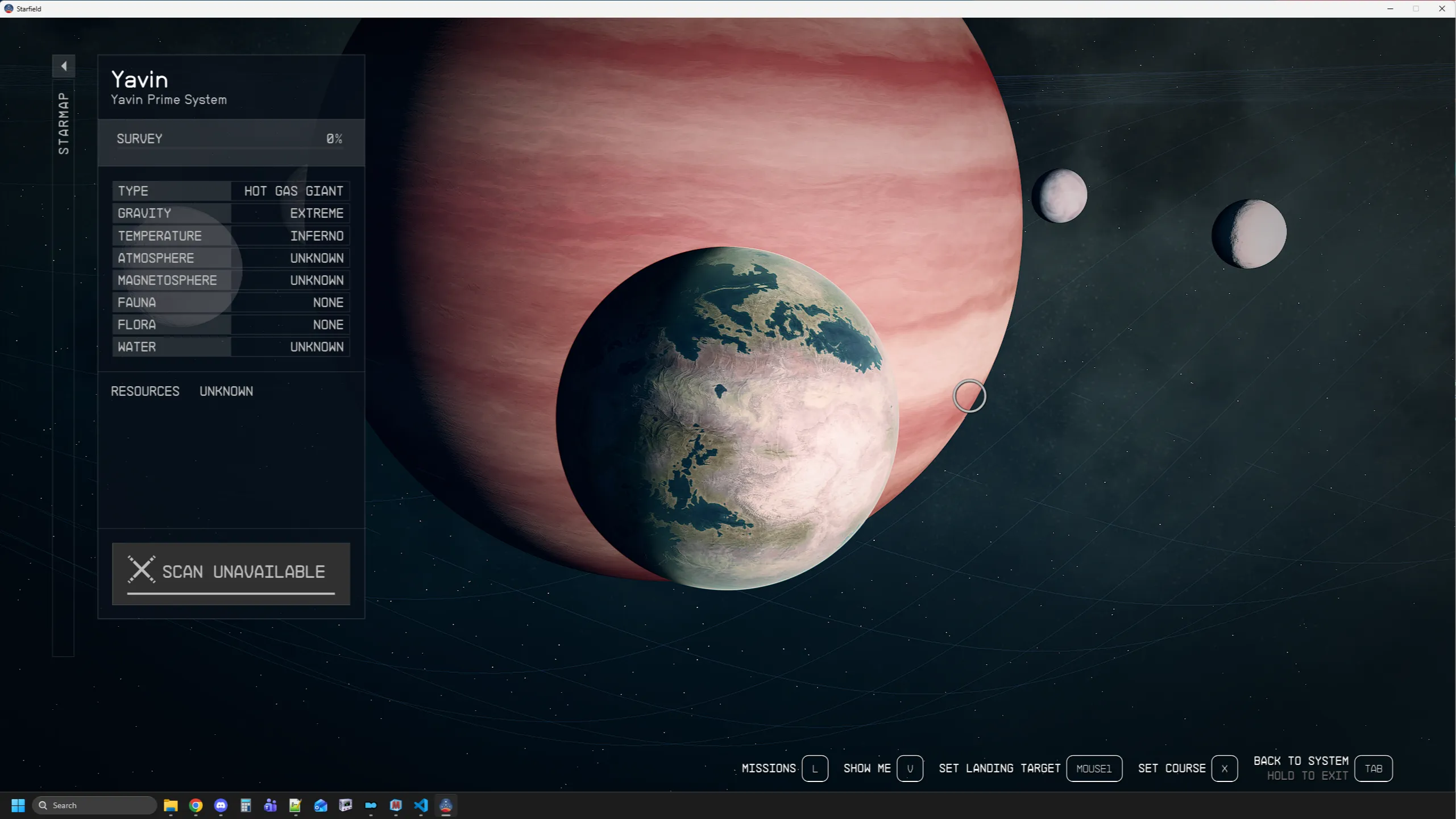Image resolution: width=1456 pixels, height=819 pixels.
Task: Open Google Chrome from the taskbar
Action: [x=196, y=805]
